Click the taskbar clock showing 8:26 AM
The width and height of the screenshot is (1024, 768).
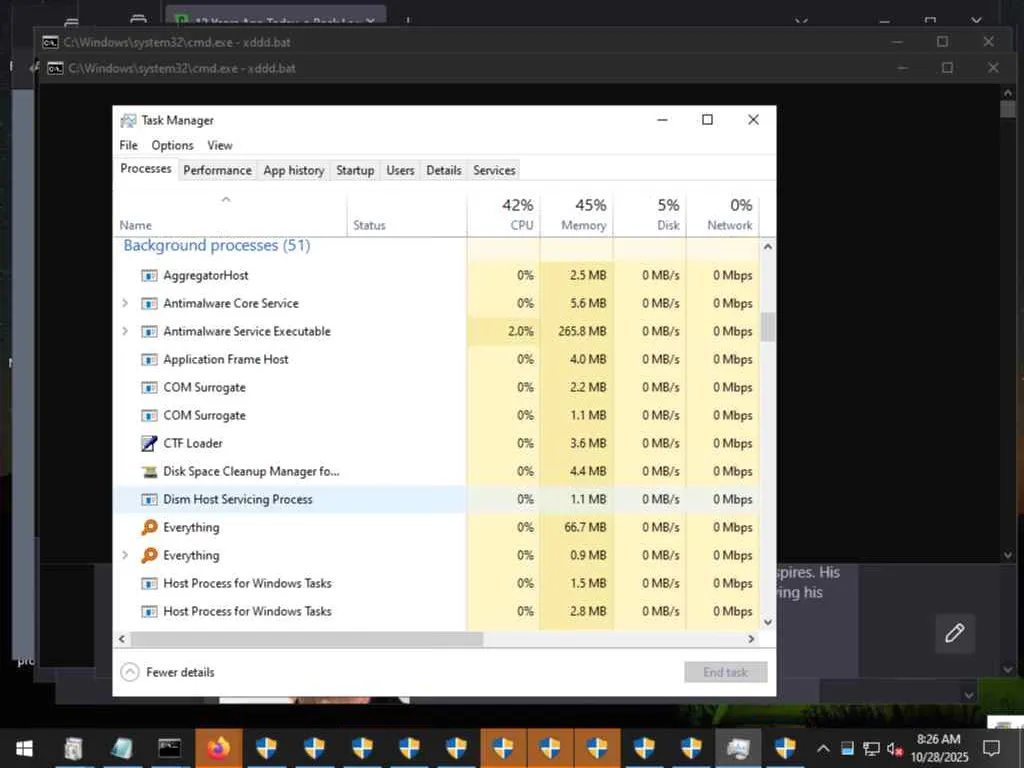939,748
